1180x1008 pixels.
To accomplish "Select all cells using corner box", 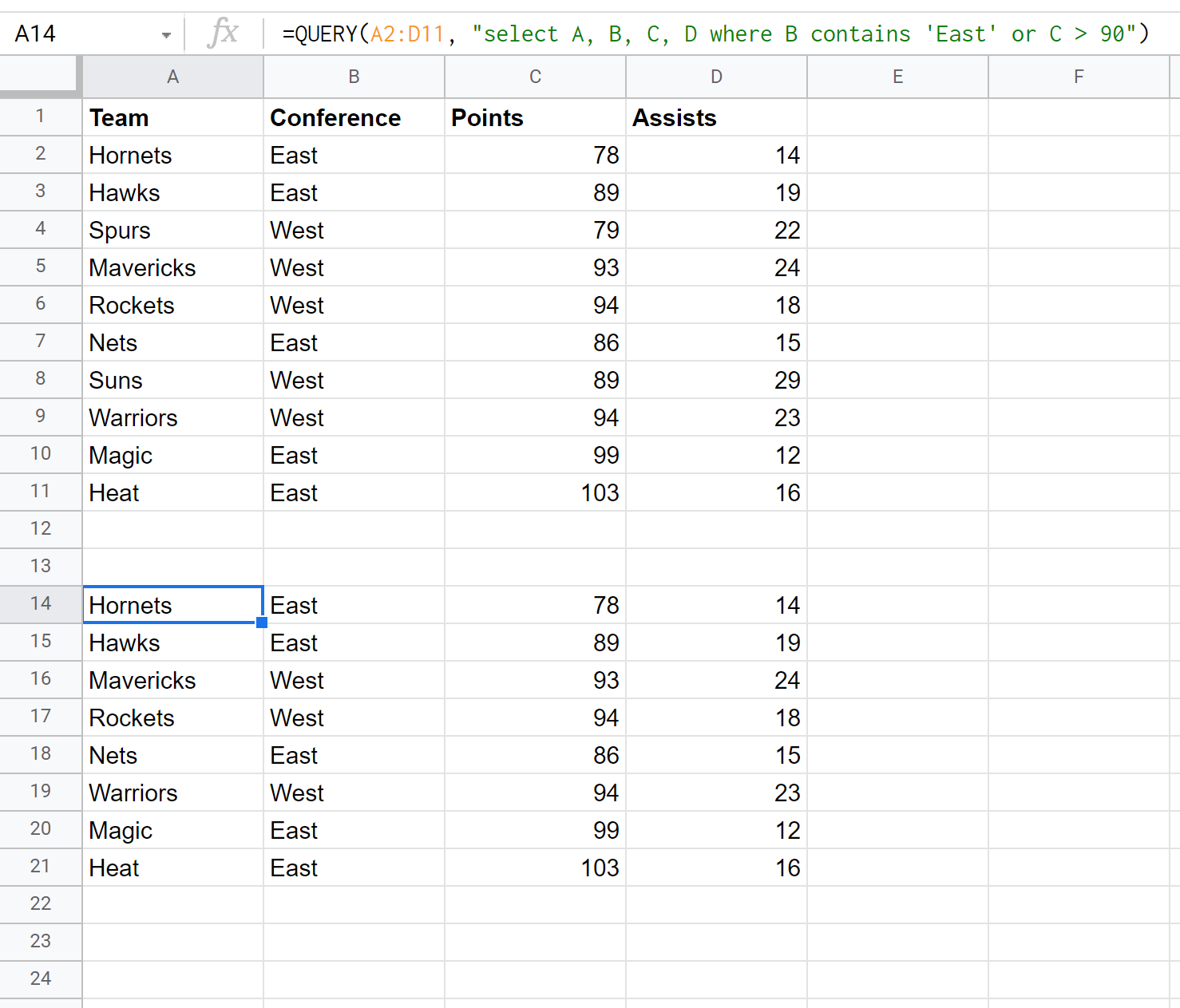I will tap(40, 77).
